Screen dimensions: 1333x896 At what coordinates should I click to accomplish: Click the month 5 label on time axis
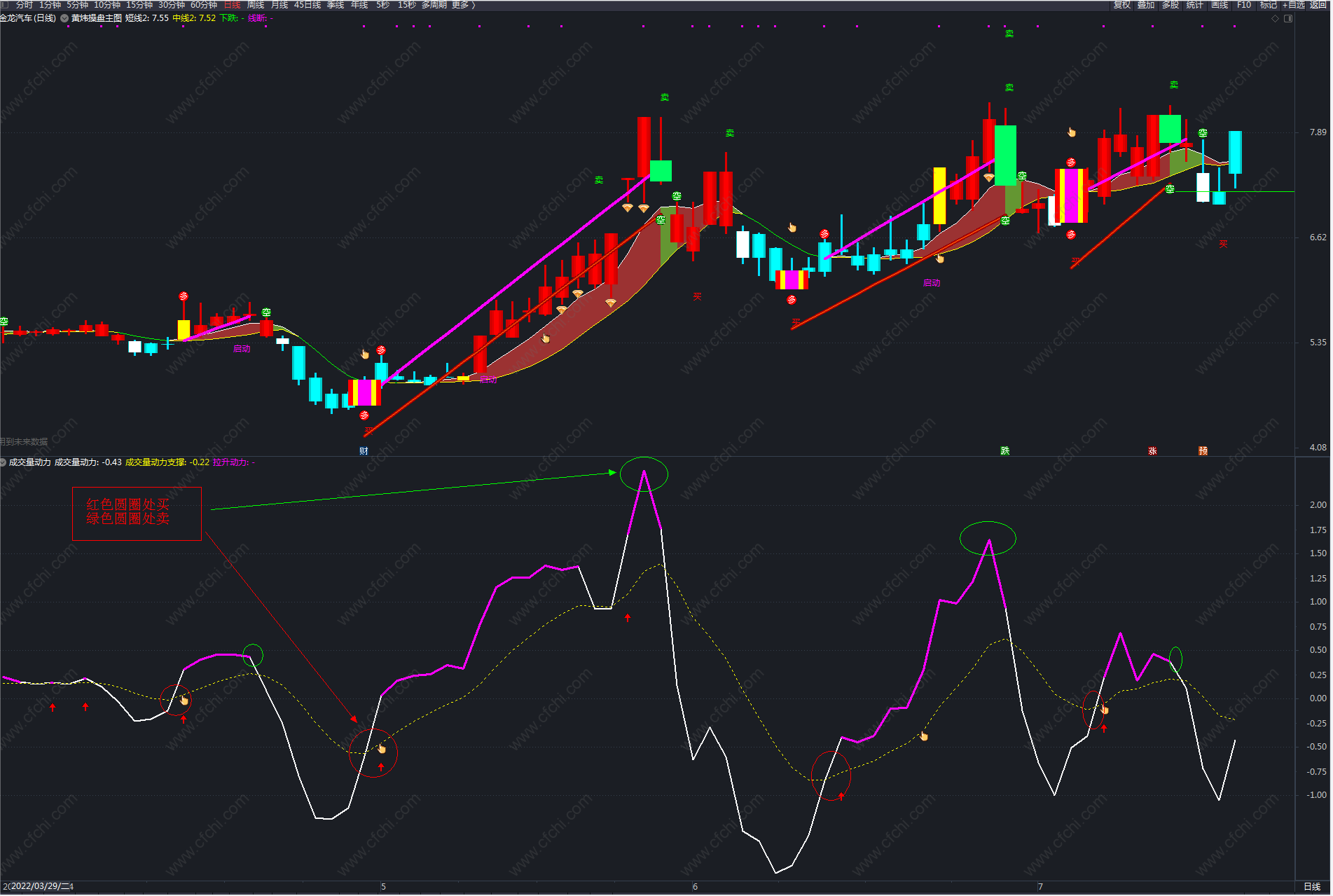(x=383, y=887)
